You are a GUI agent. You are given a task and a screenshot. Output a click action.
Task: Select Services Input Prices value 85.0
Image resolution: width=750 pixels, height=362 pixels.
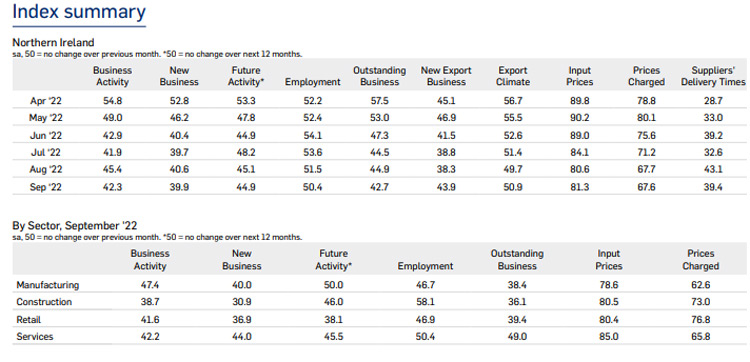pyautogui.click(x=608, y=337)
